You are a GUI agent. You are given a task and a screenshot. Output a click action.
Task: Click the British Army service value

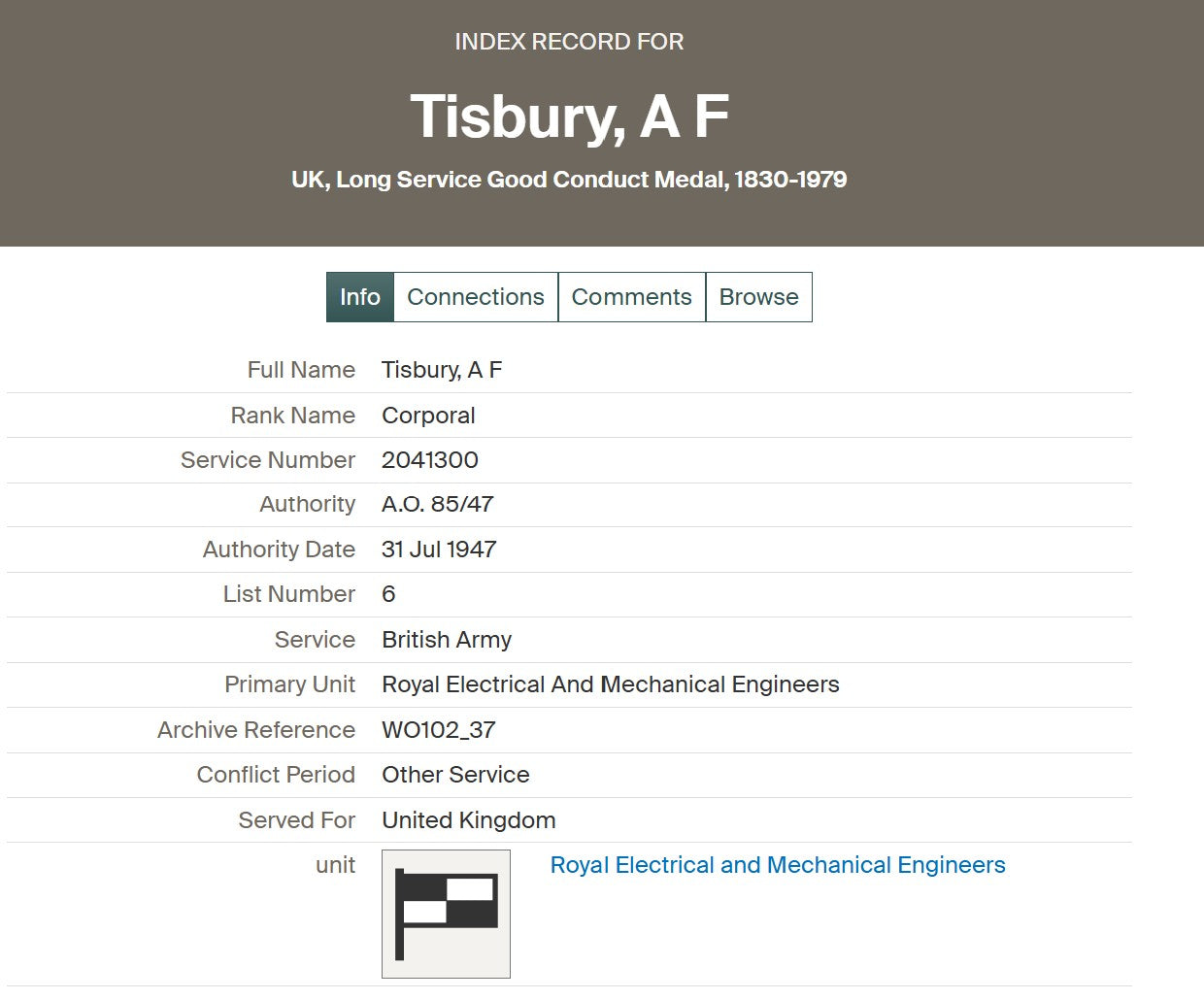point(447,640)
